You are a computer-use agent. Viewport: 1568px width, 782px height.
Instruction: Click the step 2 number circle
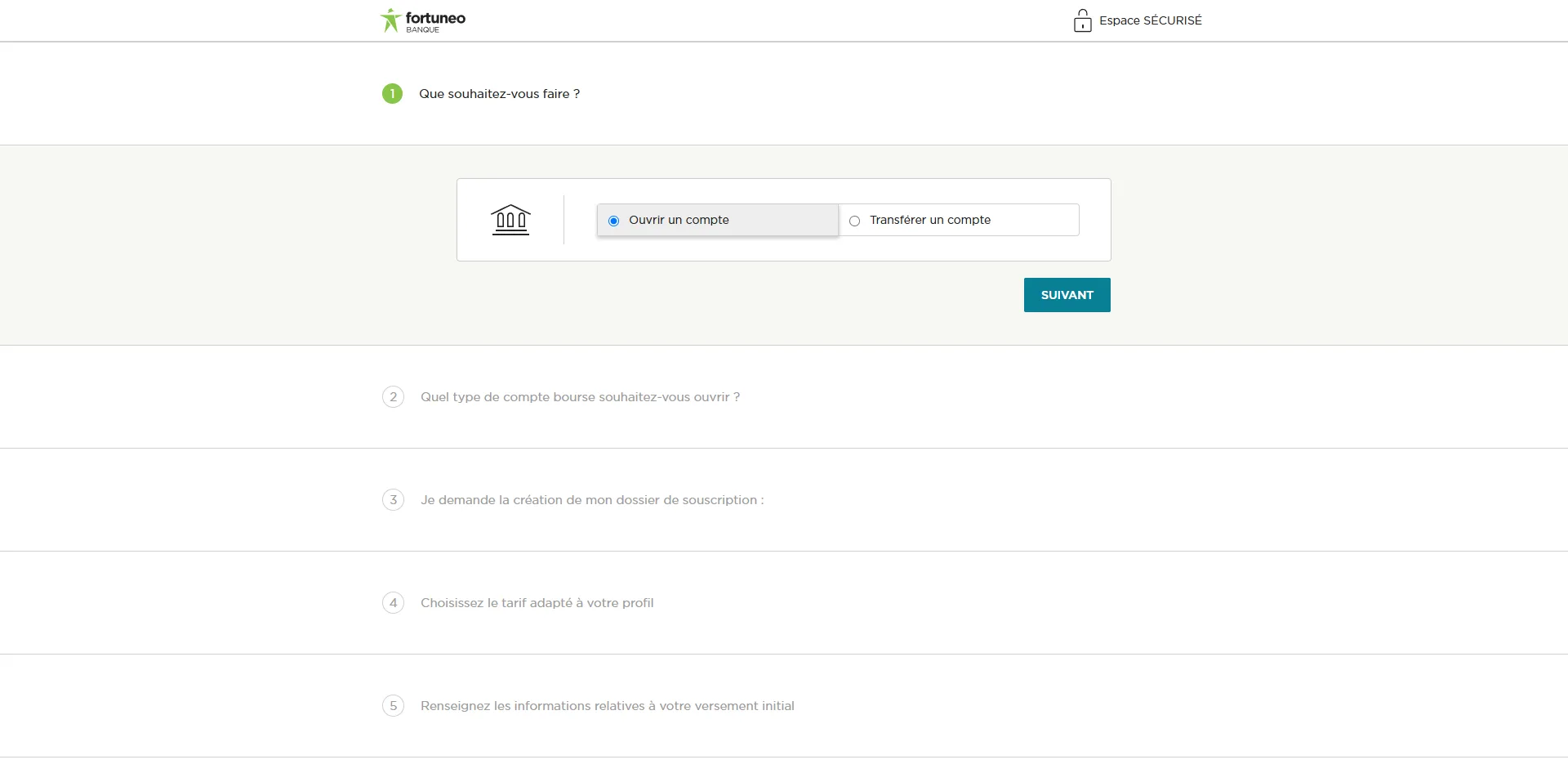(393, 397)
